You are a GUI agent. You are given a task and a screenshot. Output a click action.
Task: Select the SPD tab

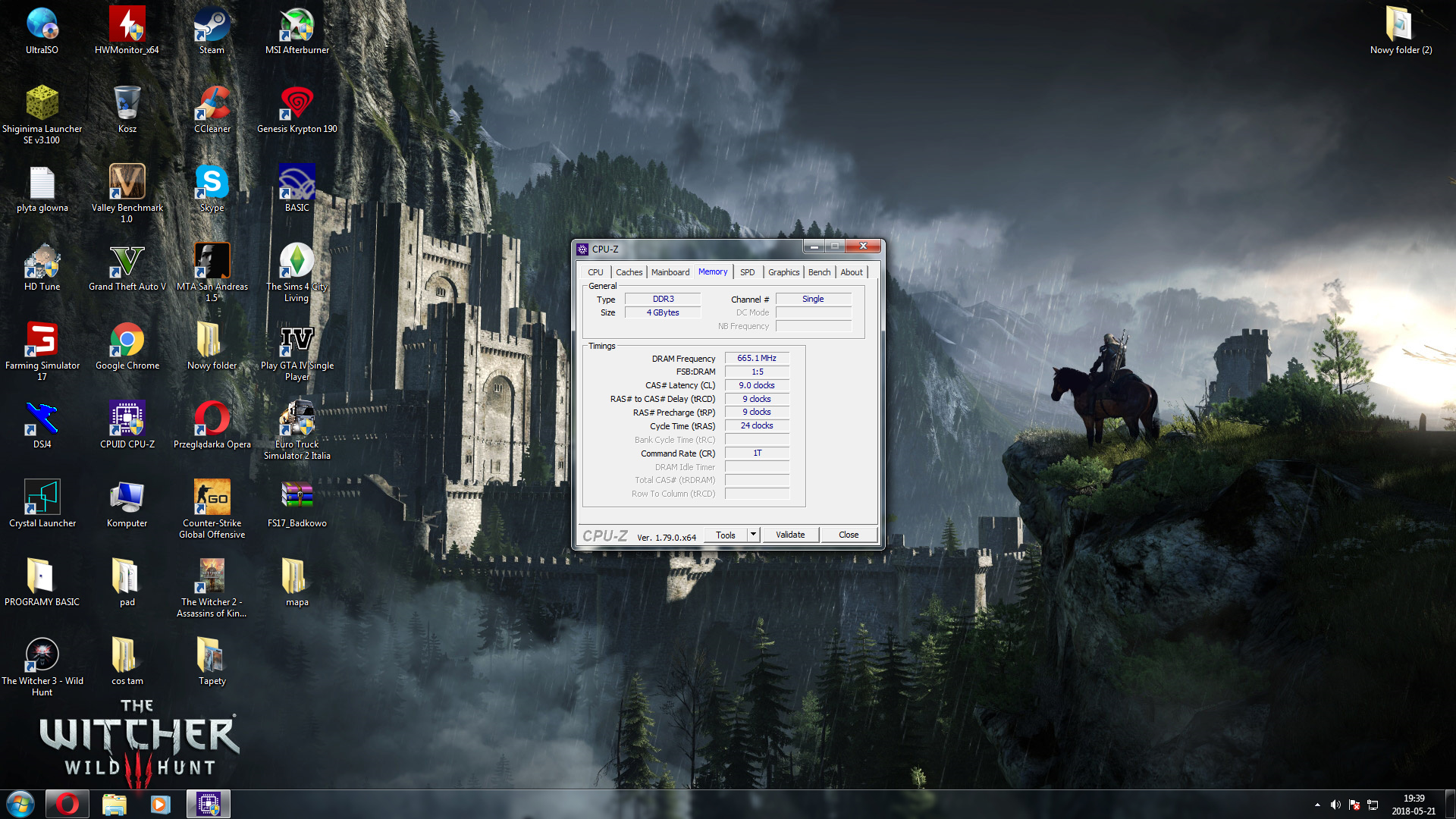[x=747, y=272]
